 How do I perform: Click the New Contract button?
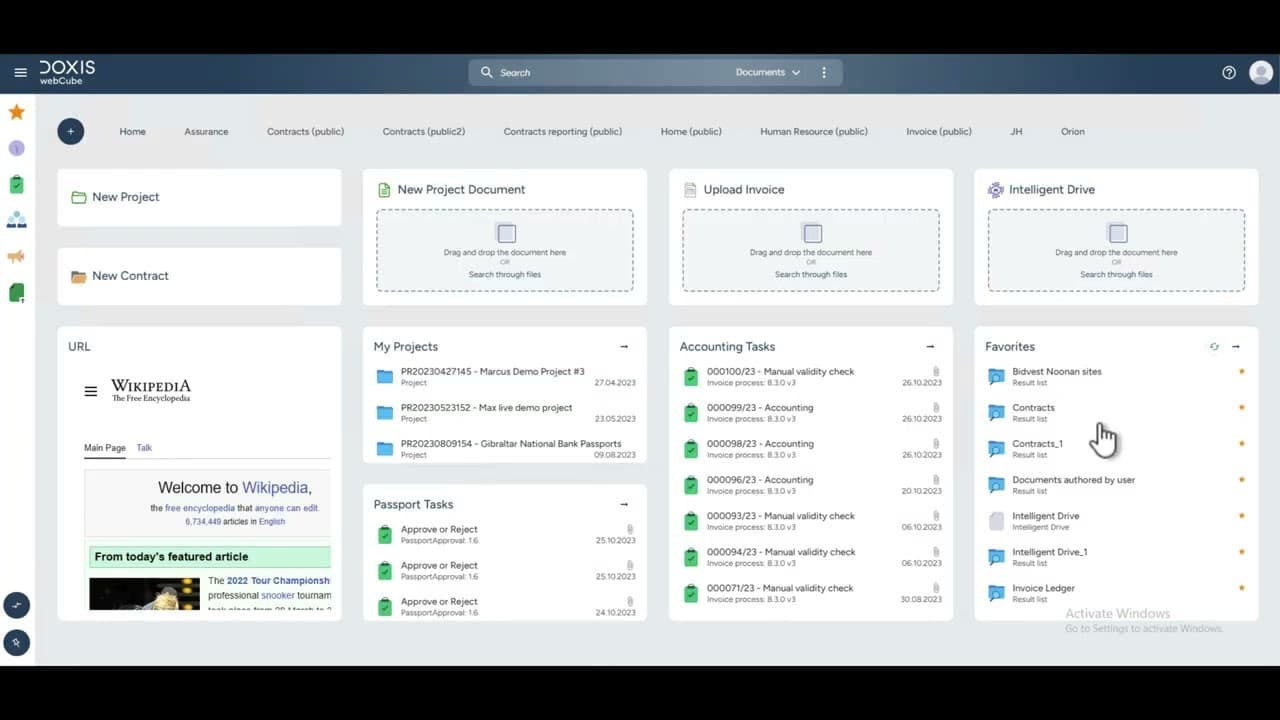click(x=199, y=276)
